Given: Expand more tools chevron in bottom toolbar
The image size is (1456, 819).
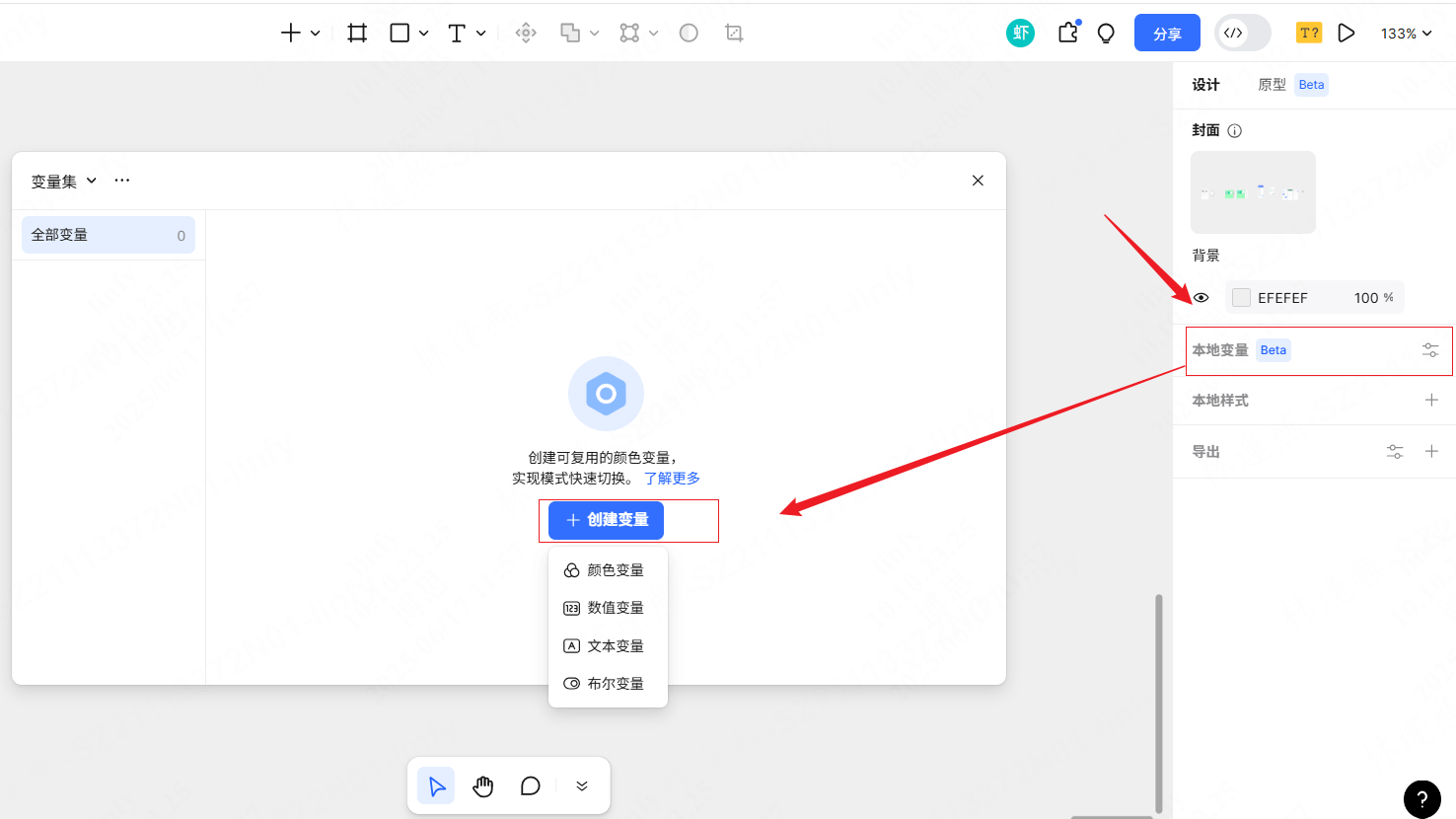Looking at the screenshot, I should tap(582, 786).
